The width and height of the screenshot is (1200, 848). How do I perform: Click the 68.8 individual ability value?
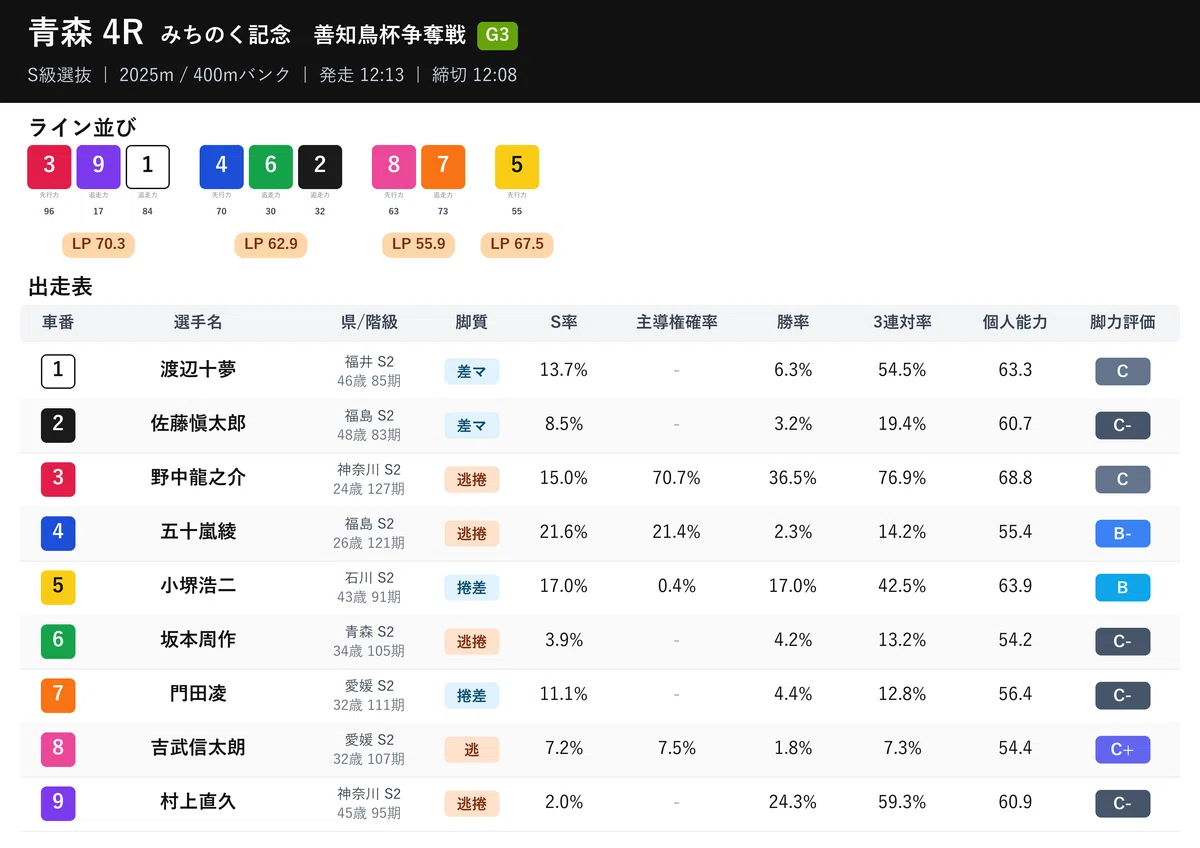pos(1015,478)
